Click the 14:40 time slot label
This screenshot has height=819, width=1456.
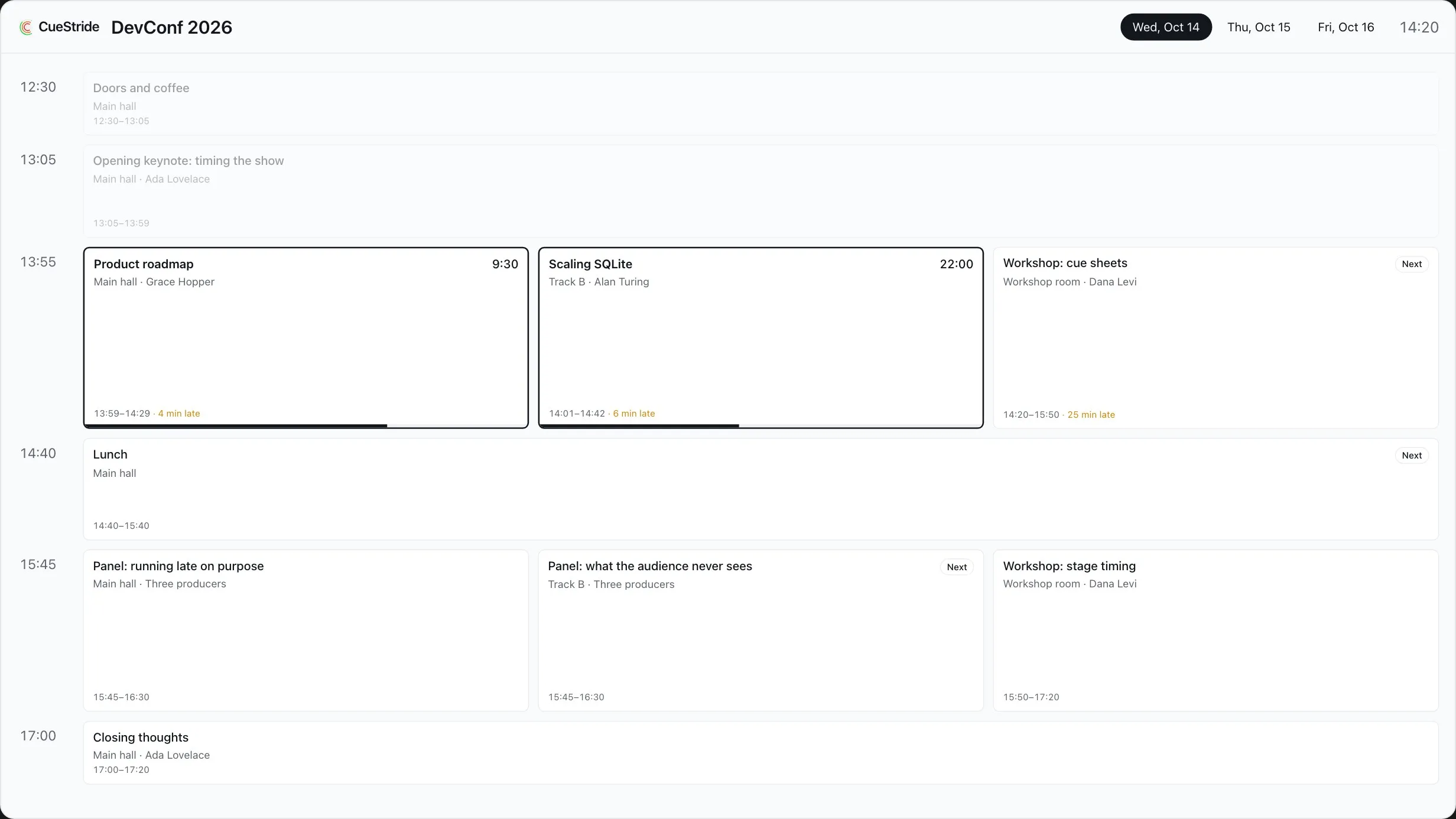point(38,453)
